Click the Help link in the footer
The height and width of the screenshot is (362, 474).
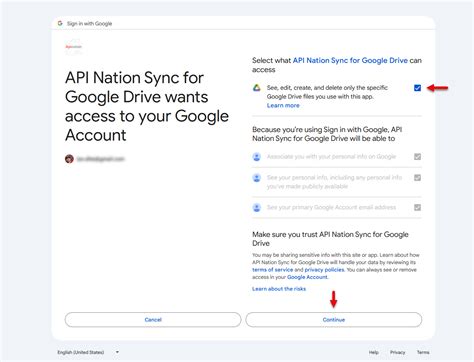[374, 352]
